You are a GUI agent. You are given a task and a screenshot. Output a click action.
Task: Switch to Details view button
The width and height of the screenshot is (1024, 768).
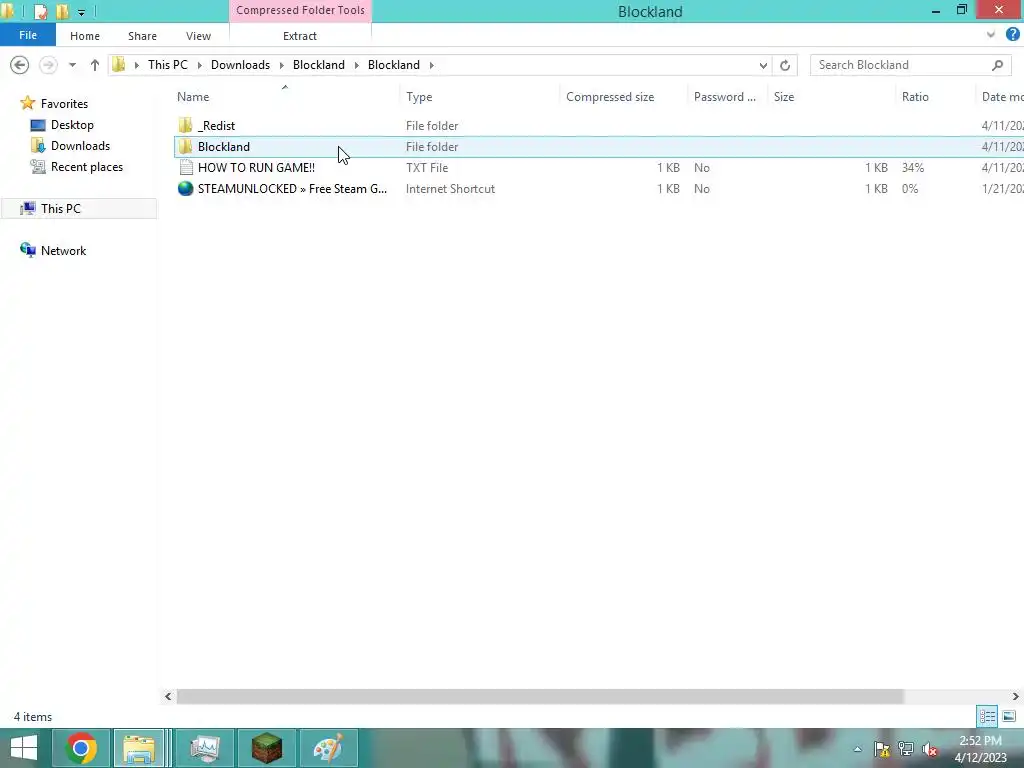pyautogui.click(x=987, y=717)
